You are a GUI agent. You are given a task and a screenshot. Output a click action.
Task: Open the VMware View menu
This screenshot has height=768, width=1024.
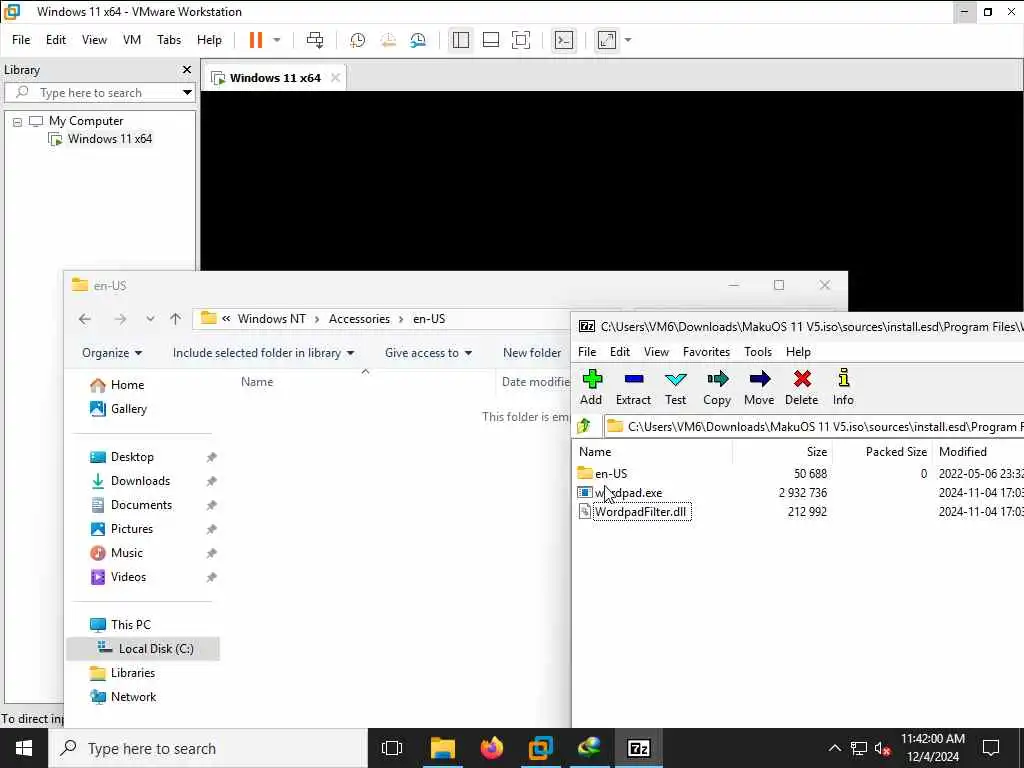pos(94,40)
